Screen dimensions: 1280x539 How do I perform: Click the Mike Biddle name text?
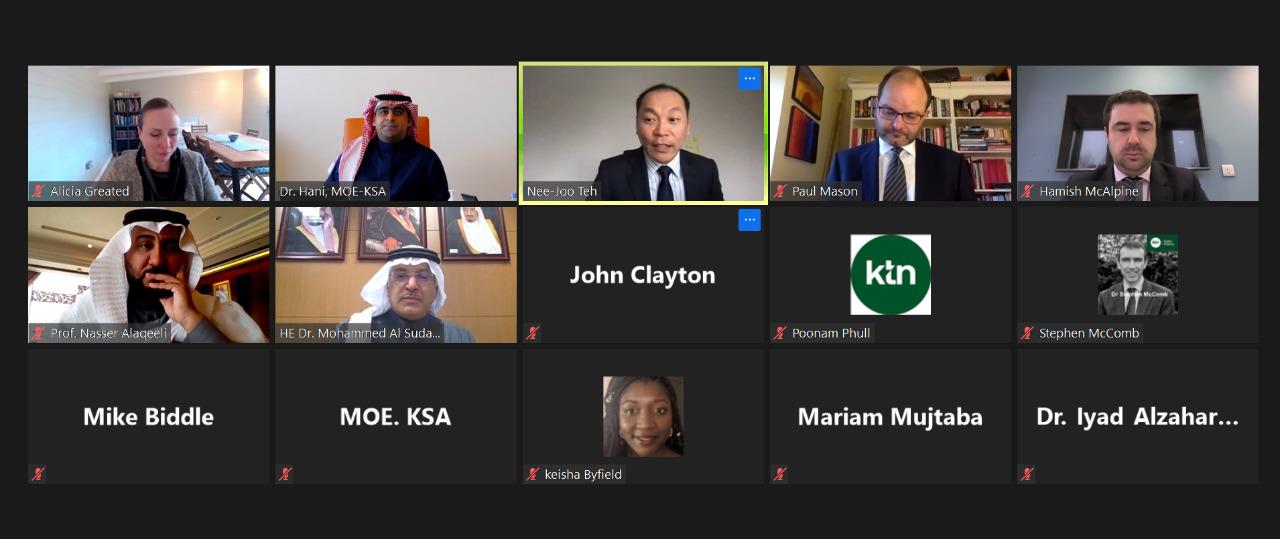click(149, 417)
